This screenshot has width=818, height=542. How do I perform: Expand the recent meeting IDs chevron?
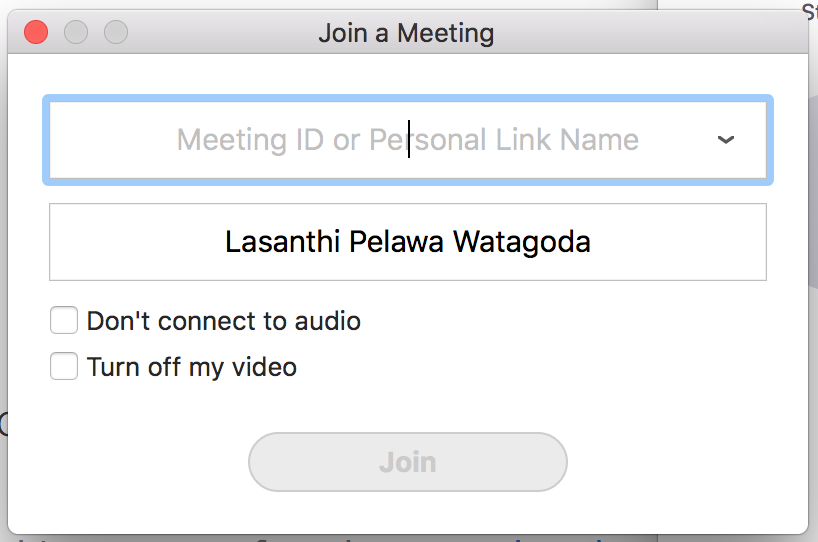point(726,140)
